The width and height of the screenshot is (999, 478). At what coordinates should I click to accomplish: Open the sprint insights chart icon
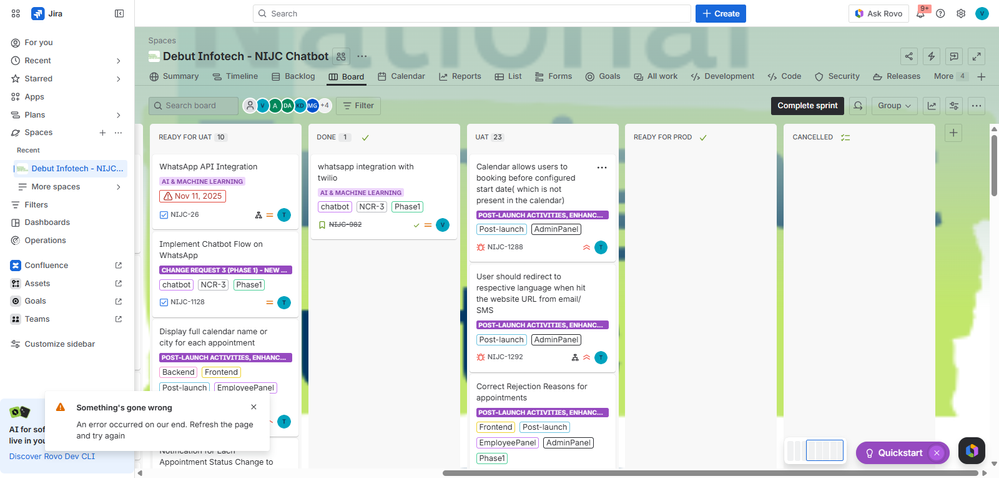pos(931,106)
